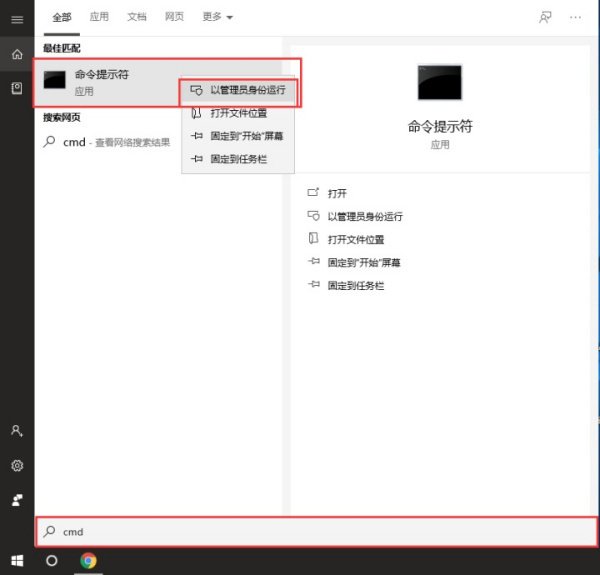
Task: Open the Settings gear in sidebar
Action: click(17, 466)
